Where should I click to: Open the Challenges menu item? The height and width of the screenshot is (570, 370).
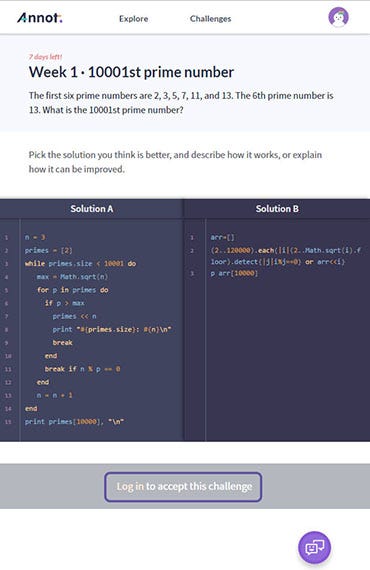(x=210, y=19)
